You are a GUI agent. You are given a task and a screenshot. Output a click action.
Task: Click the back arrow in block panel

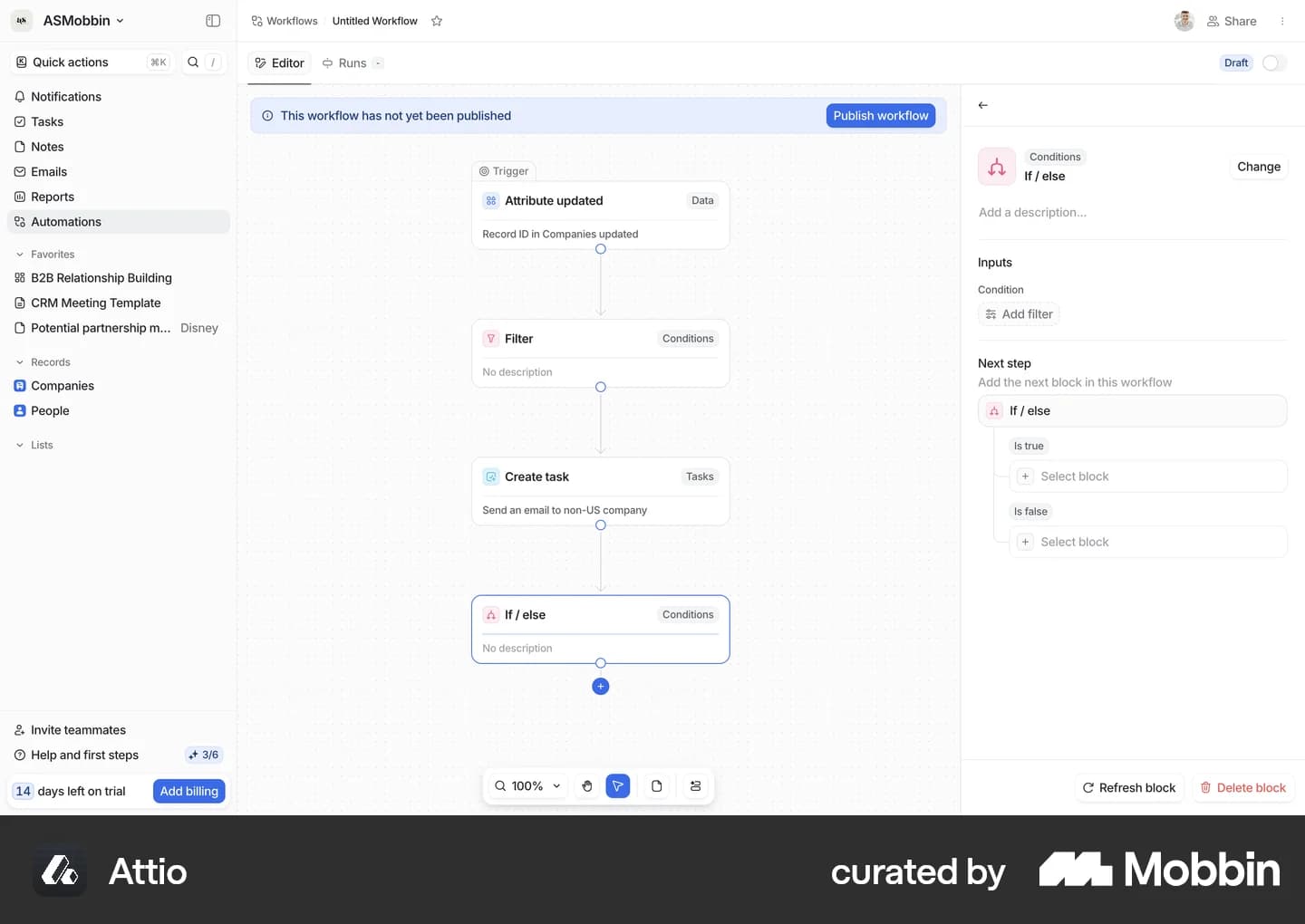point(983,105)
